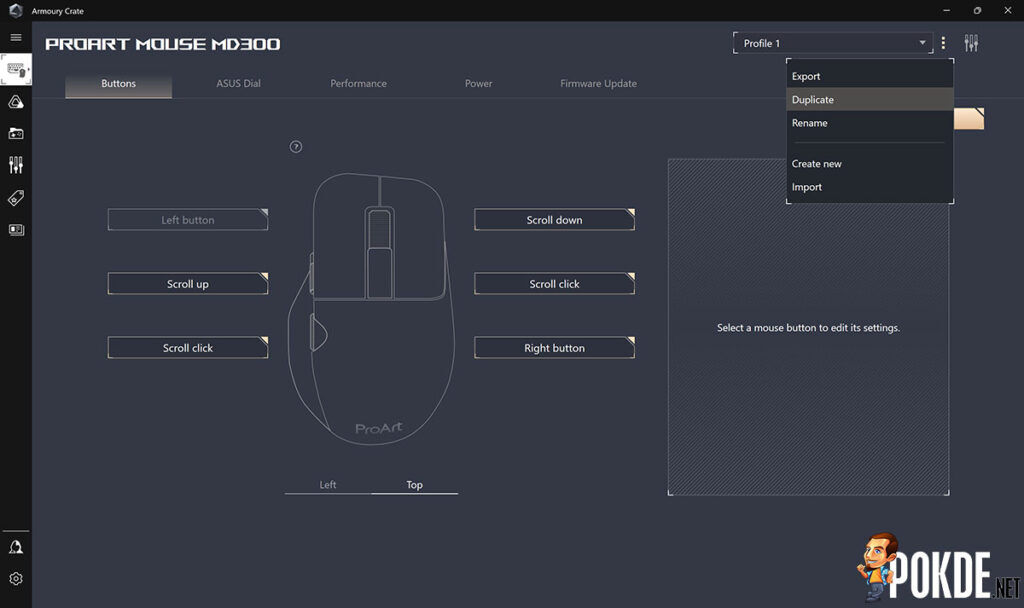Viewport: 1024px width, 608px height.
Task: Choose Rename from profile menu
Action: click(x=870, y=123)
